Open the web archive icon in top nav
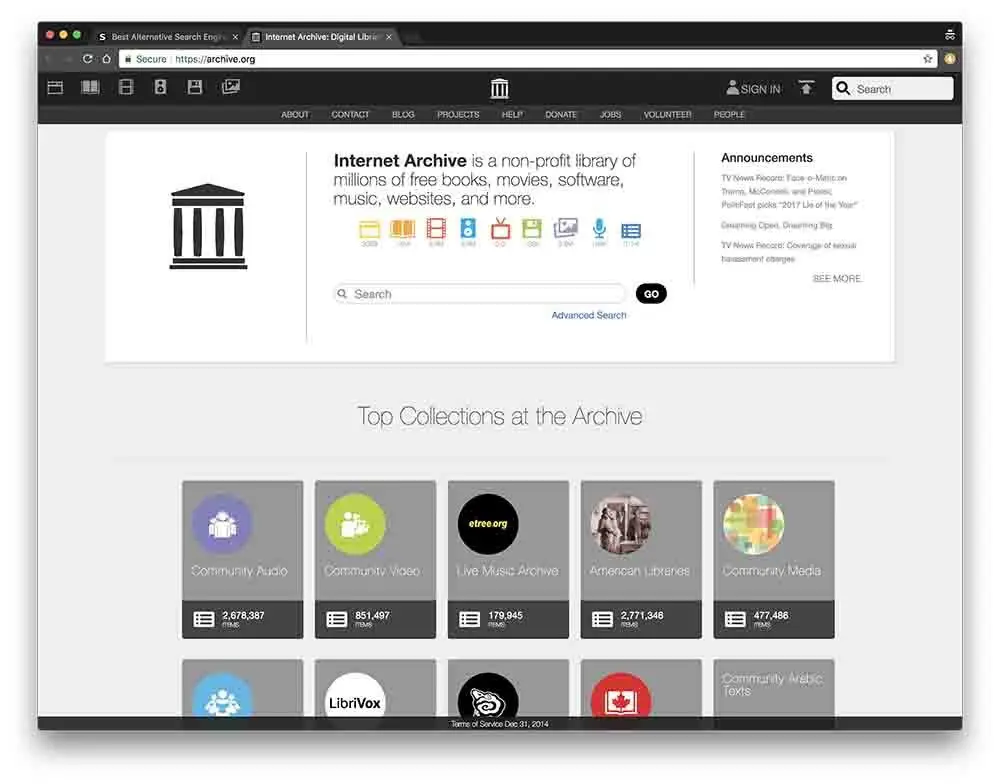This screenshot has width=1000, height=784. coord(55,87)
